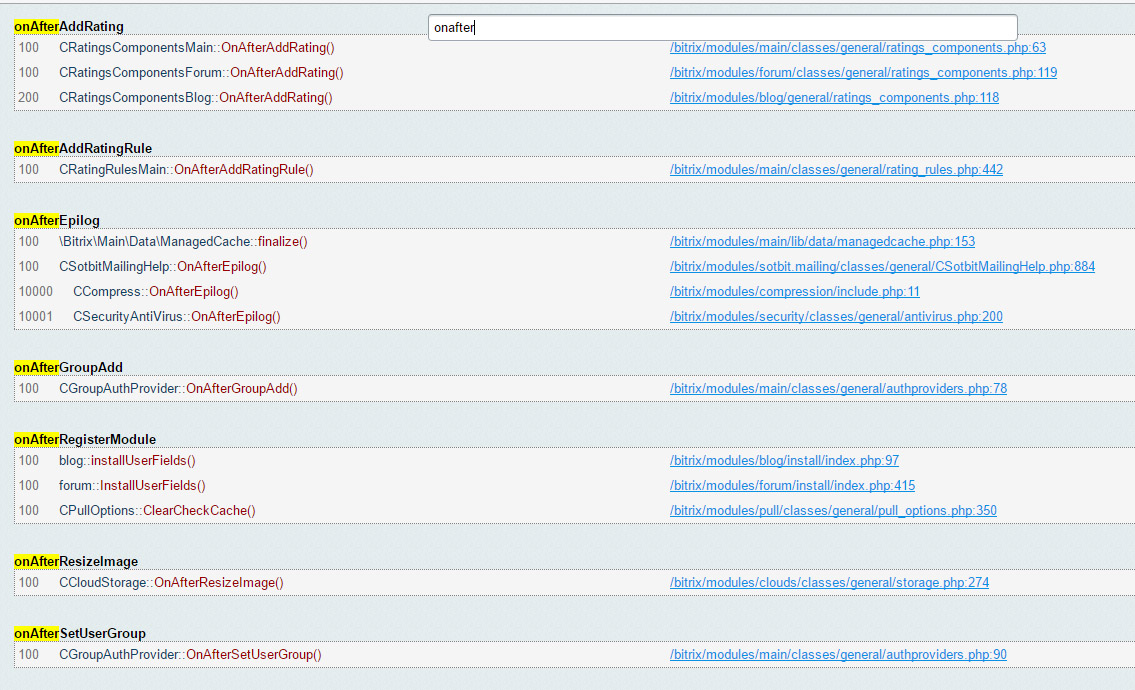Click CCloudStorage::OnAfterResizeImage() handler text
Image resolution: width=1135 pixels, height=690 pixels.
tap(172, 583)
